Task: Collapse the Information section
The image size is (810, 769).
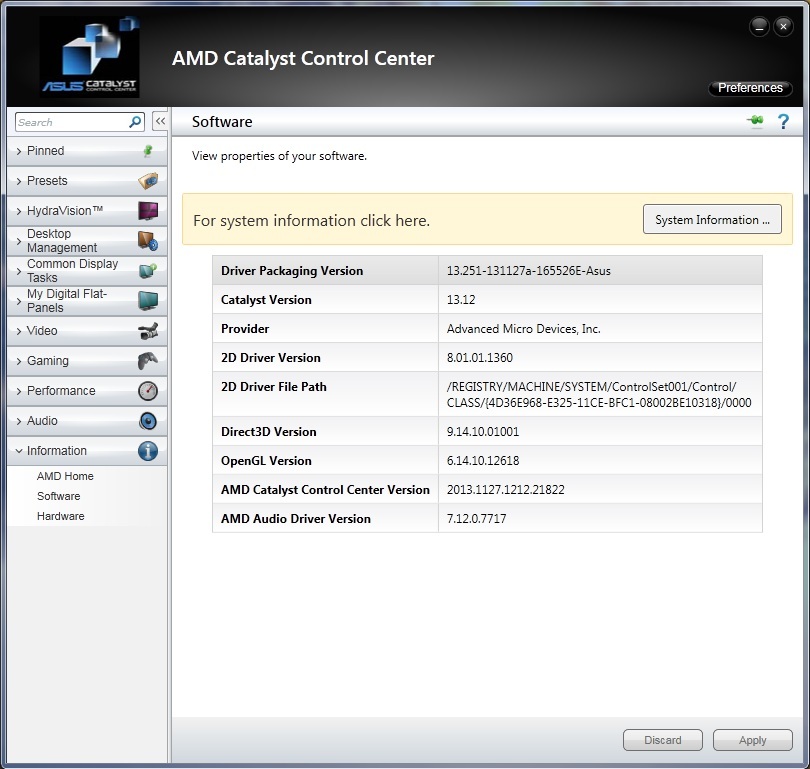Action: pos(87,450)
